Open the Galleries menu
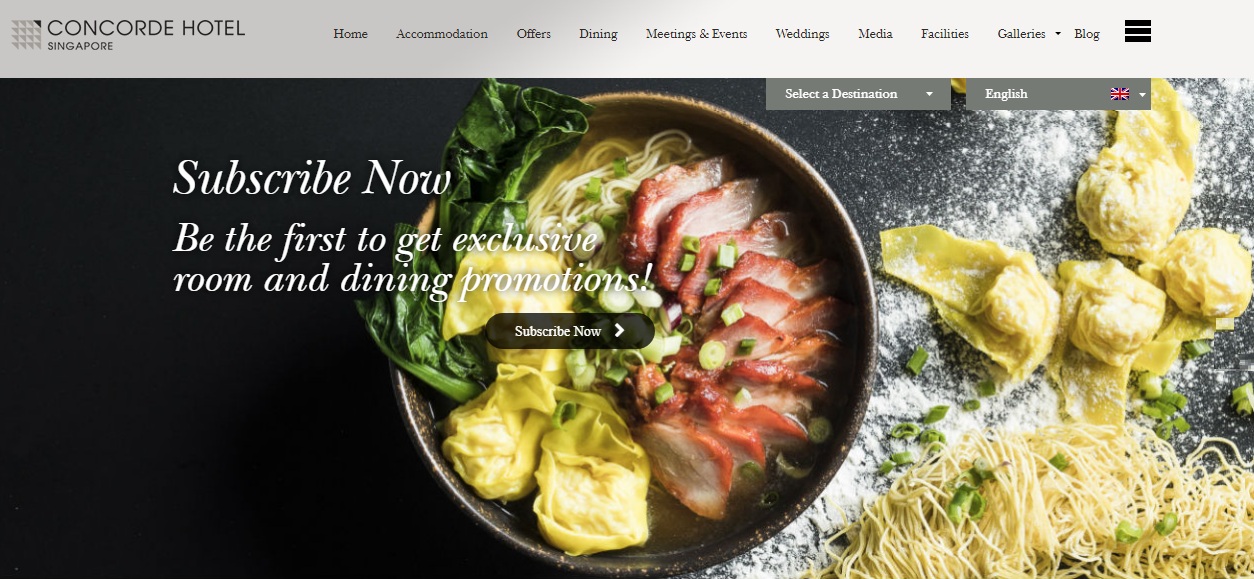Viewport: 1254px width, 579px height. [x=1021, y=34]
